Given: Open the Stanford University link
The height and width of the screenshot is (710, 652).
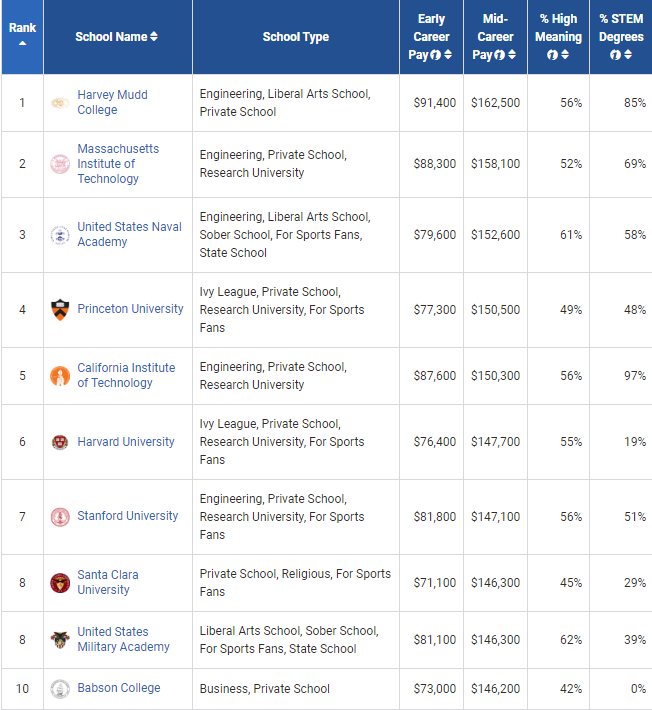Looking at the screenshot, I should coord(127,516).
